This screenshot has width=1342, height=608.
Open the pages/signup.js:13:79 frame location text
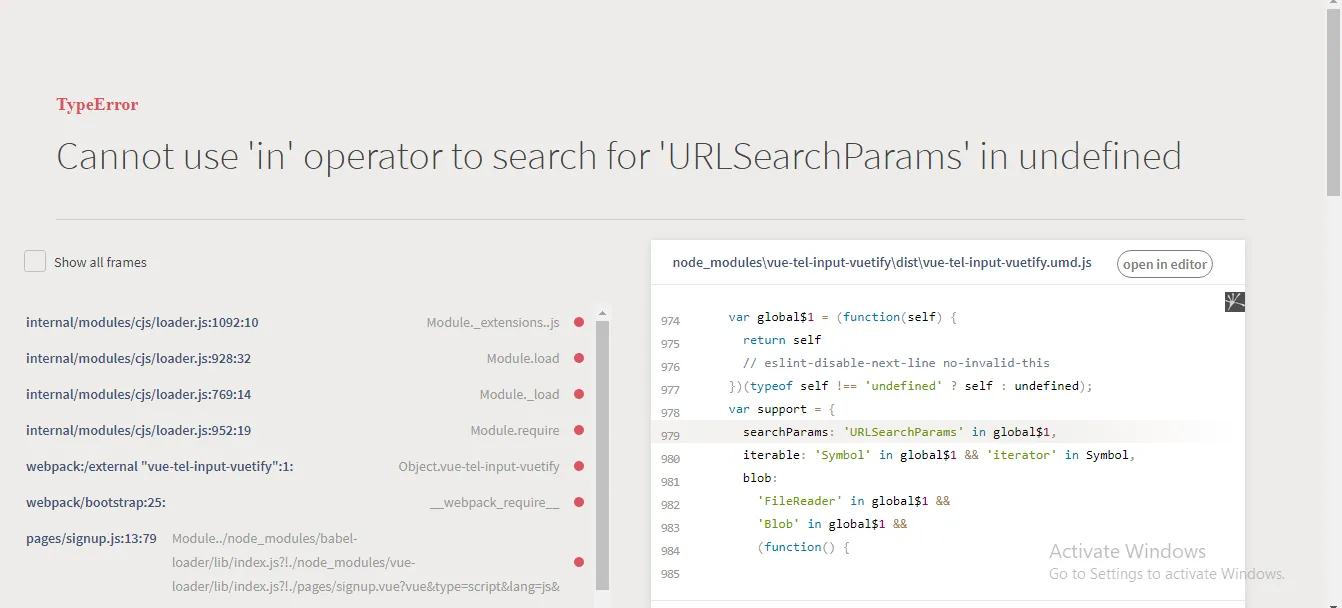coord(91,538)
